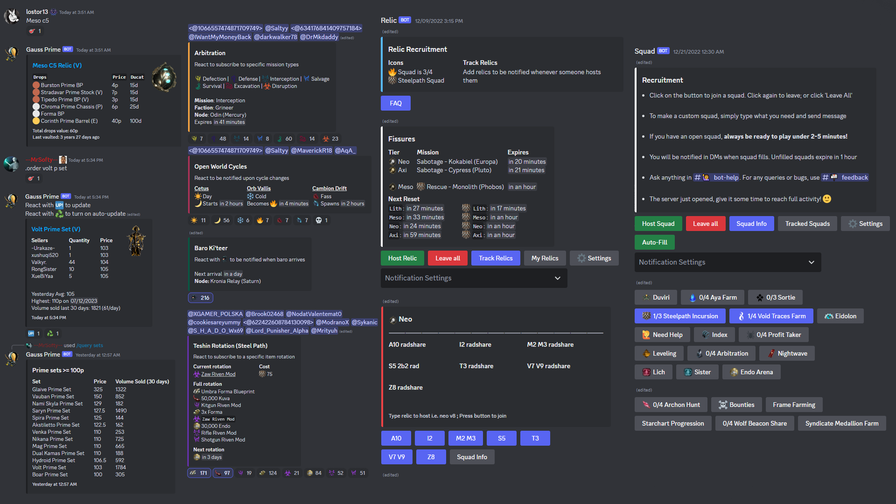Join the 1/4 Void Traces Farm squad
Viewport: 896px width, 504px height.
point(771,316)
